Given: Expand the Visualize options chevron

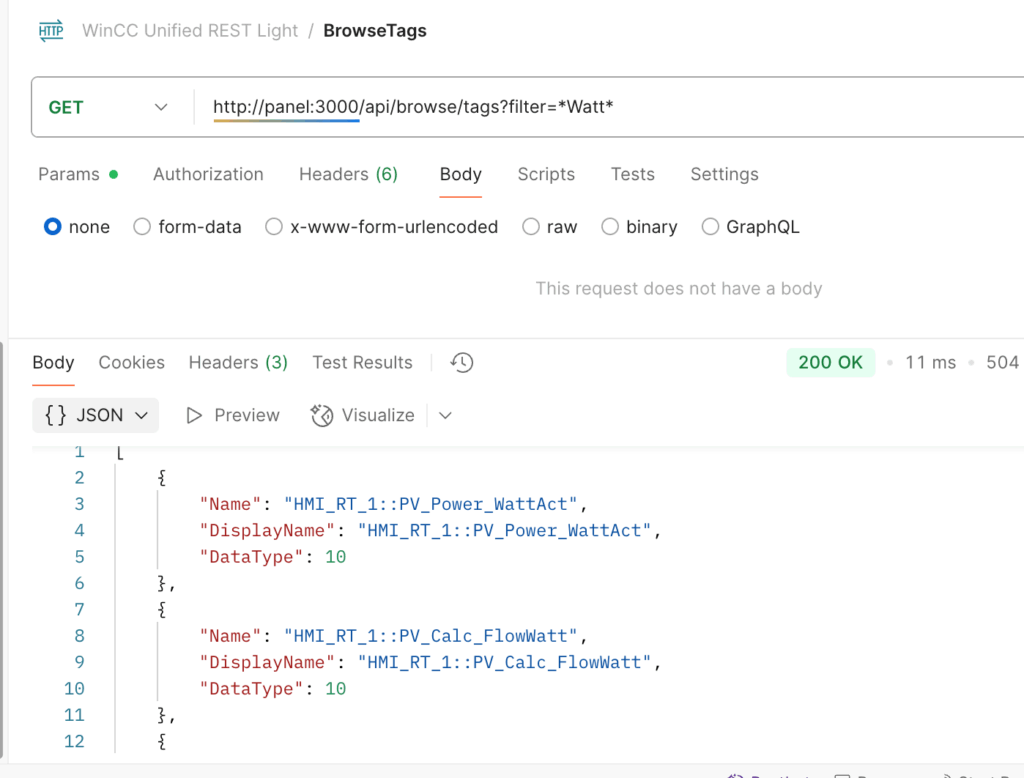Looking at the screenshot, I should click(445, 415).
